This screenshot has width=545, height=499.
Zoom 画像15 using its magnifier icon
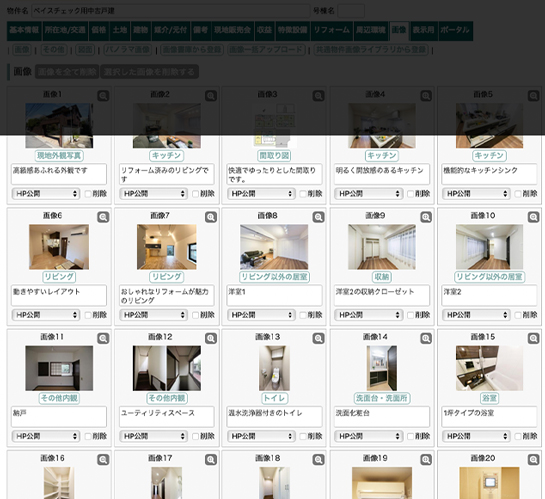point(534,338)
